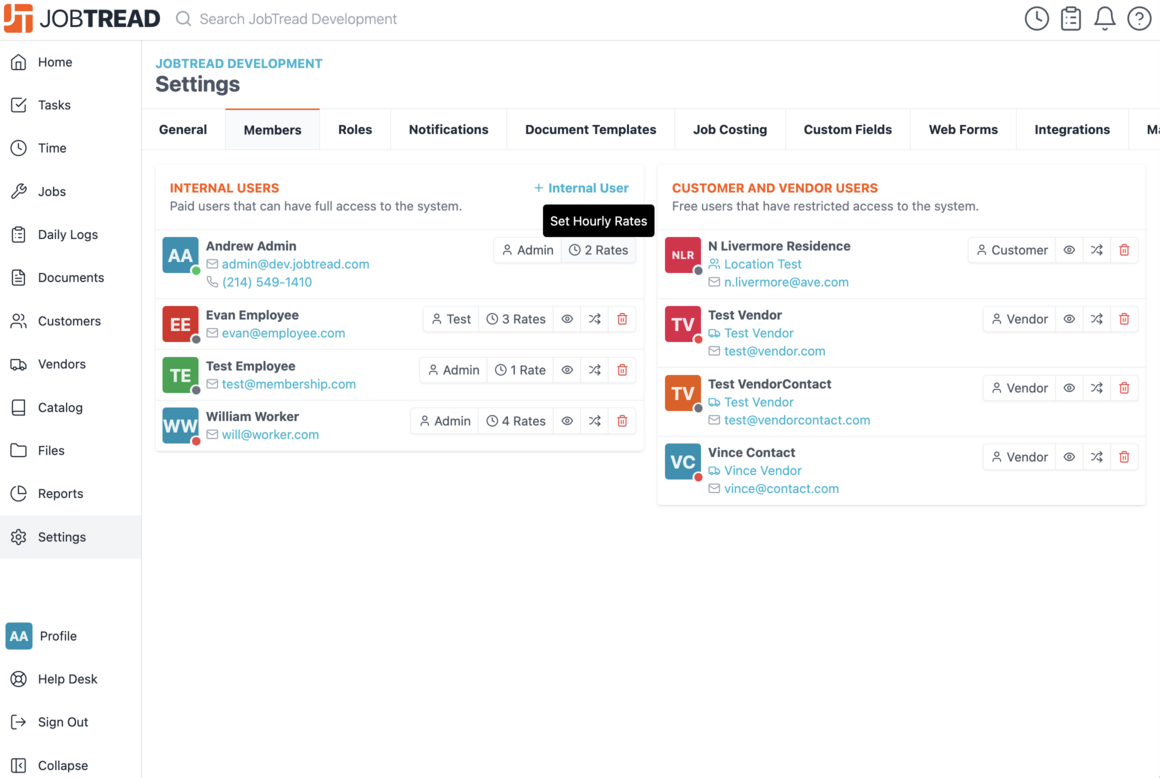Open the Location Test link
This screenshot has width=1160, height=778.
pyautogui.click(x=763, y=264)
